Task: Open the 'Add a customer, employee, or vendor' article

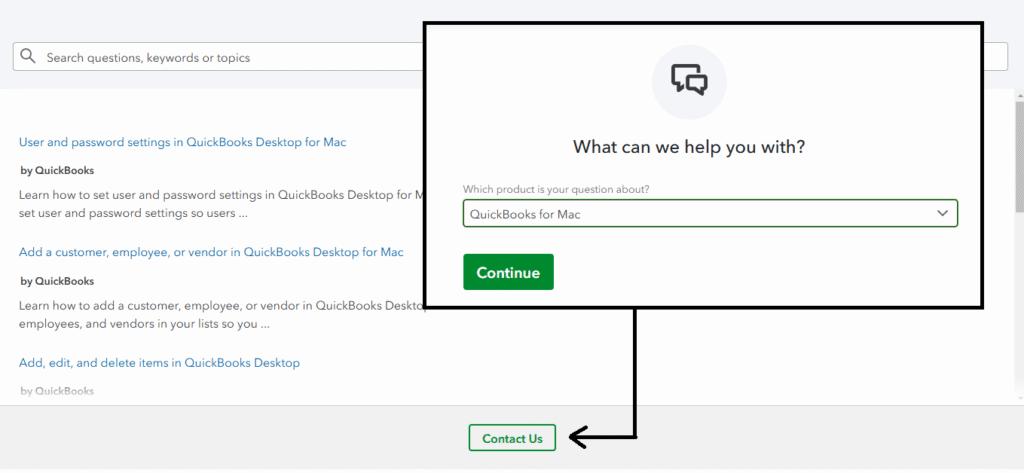Action: (x=211, y=252)
